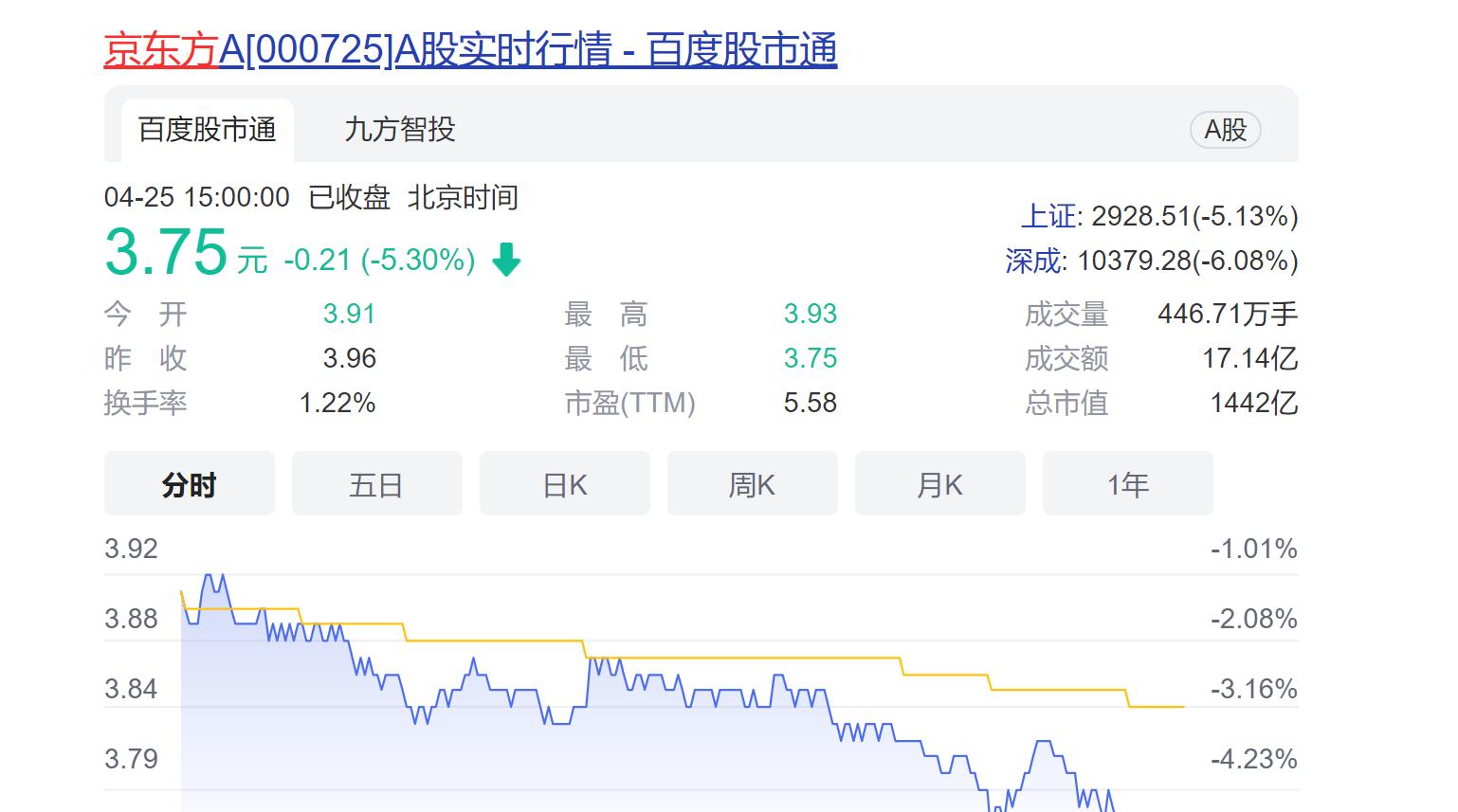The width and height of the screenshot is (1458, 812).
Task: Switch to 九方智投 tab
Action: [400, 130]
